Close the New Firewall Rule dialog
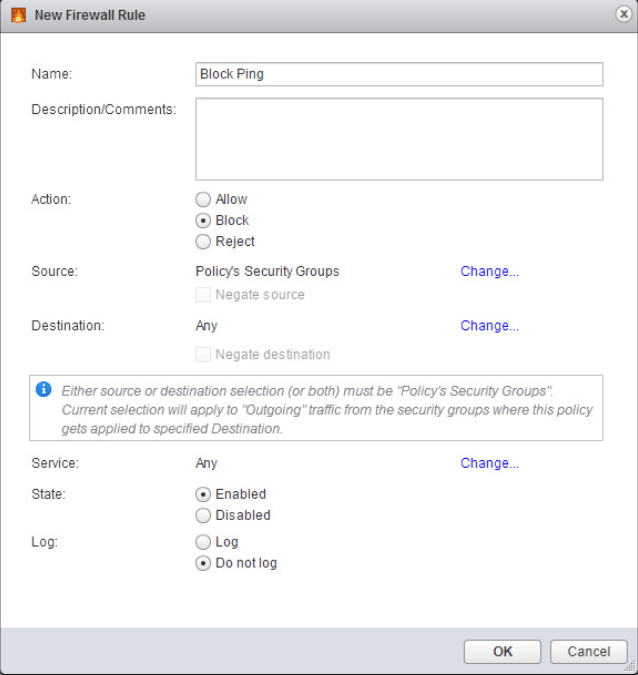This screenshot has height=675, width=638. point(623,15)
